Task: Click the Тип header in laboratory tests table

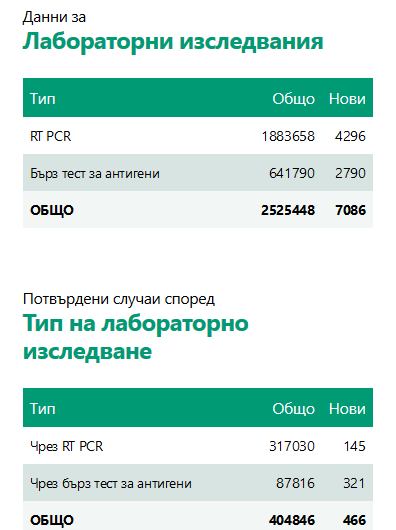Action: [43, 99]
